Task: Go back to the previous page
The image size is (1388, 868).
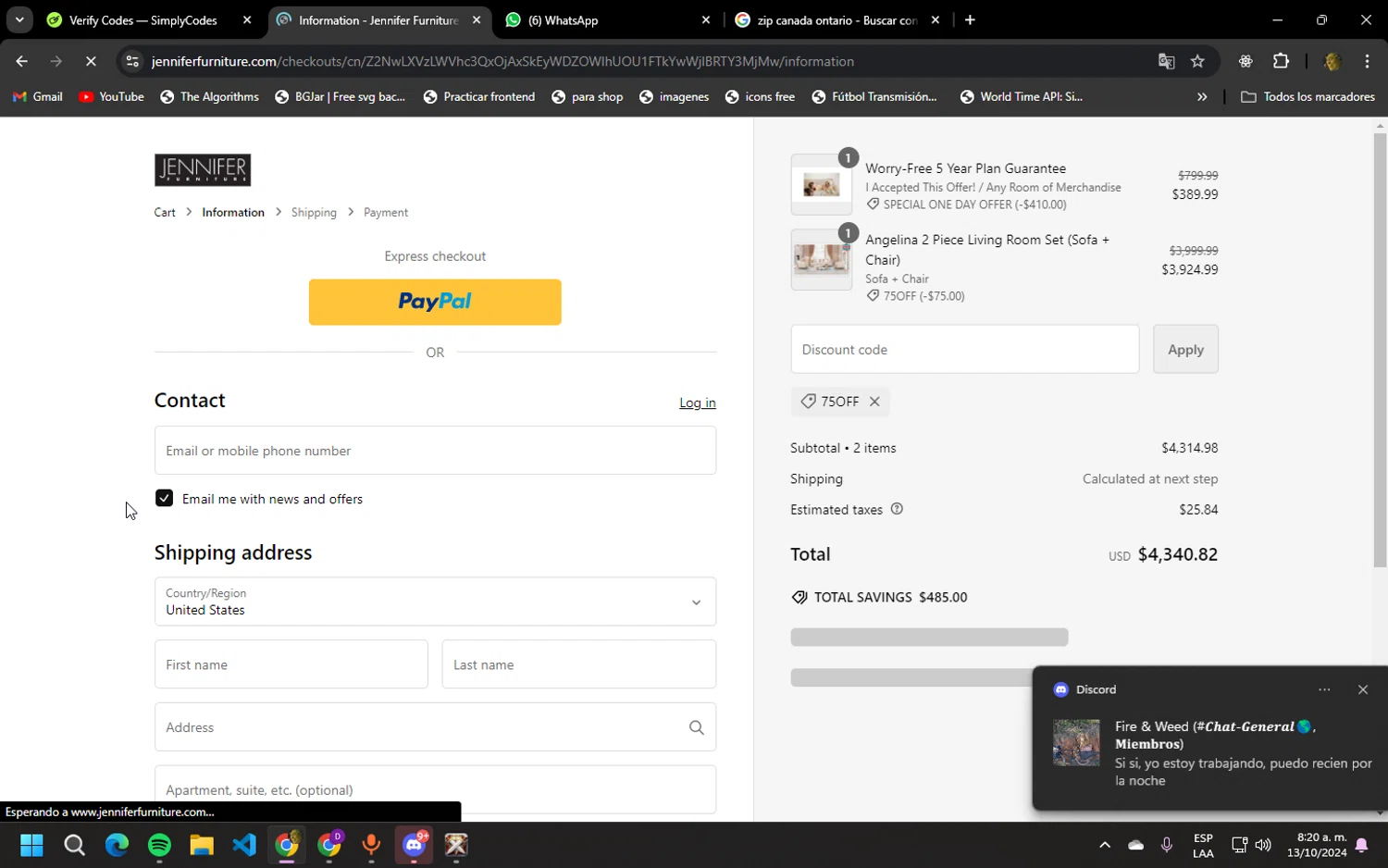Action: click(21, 61)
